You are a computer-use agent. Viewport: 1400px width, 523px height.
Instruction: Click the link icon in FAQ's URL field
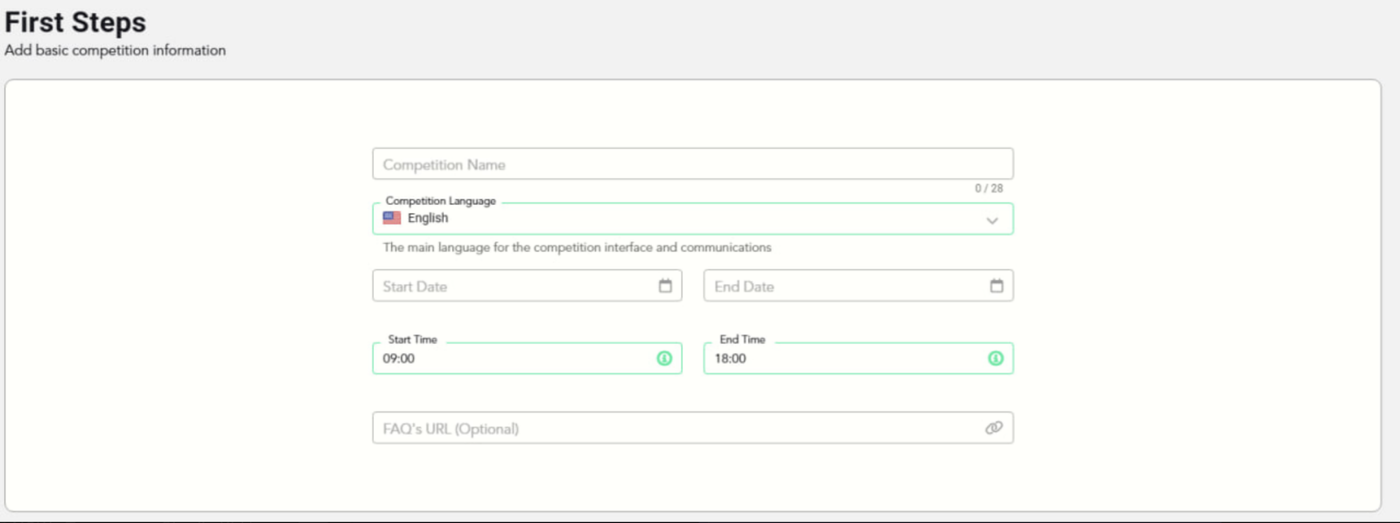pyautogui.click(x=993, y=428)
